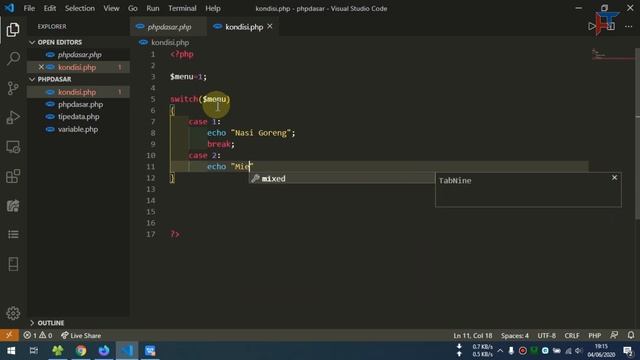The image size is (640, 360).
Task: Click the editor minimap
Action: click(x=611, y=55)
